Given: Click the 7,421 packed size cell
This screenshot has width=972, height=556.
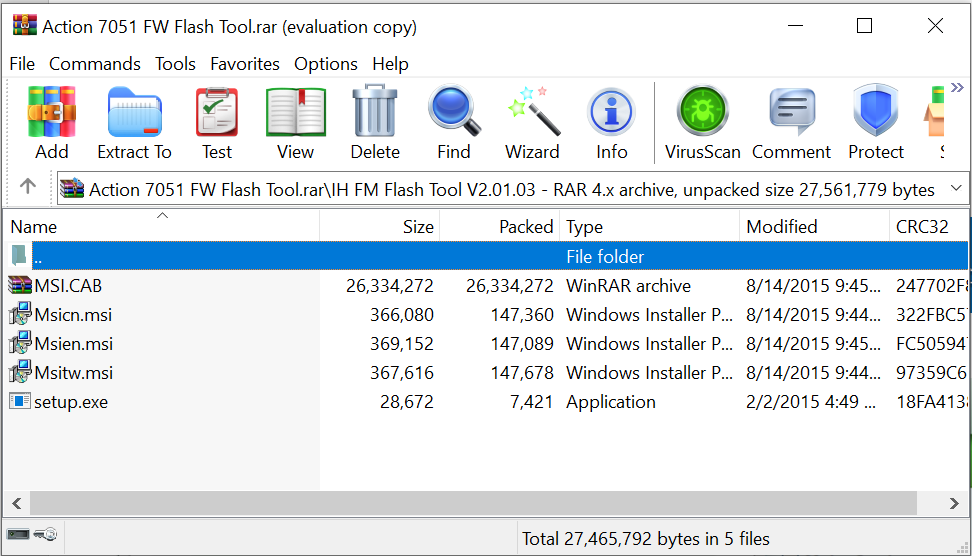Looking at the screenshot, I should tap(531, 402).
